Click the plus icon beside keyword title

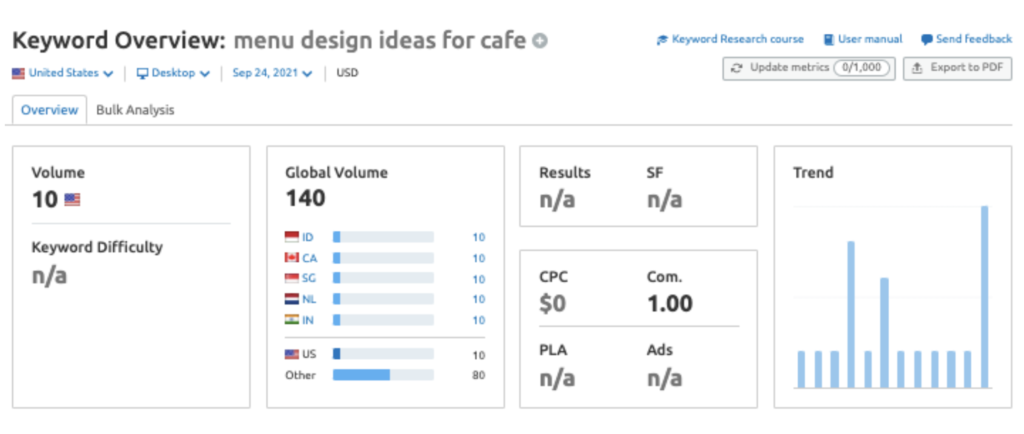[x=541, y=41]
